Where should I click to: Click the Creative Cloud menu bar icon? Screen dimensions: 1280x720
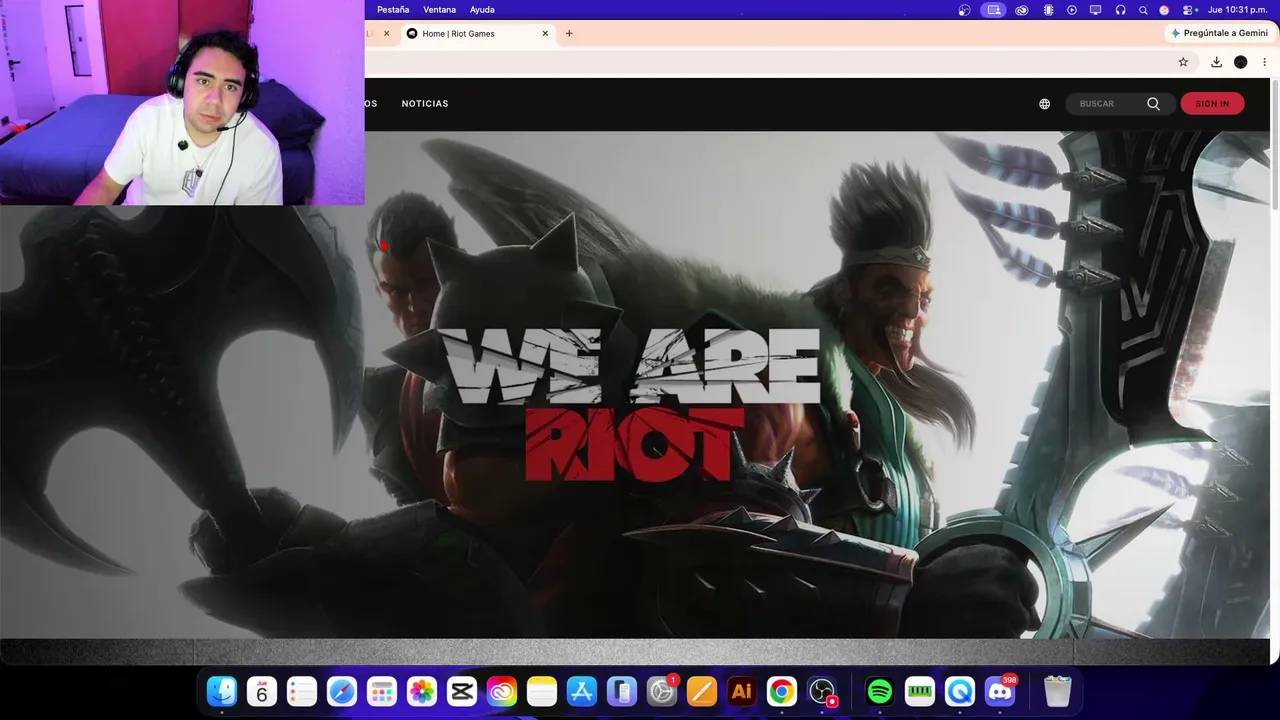coord(1021,10)
